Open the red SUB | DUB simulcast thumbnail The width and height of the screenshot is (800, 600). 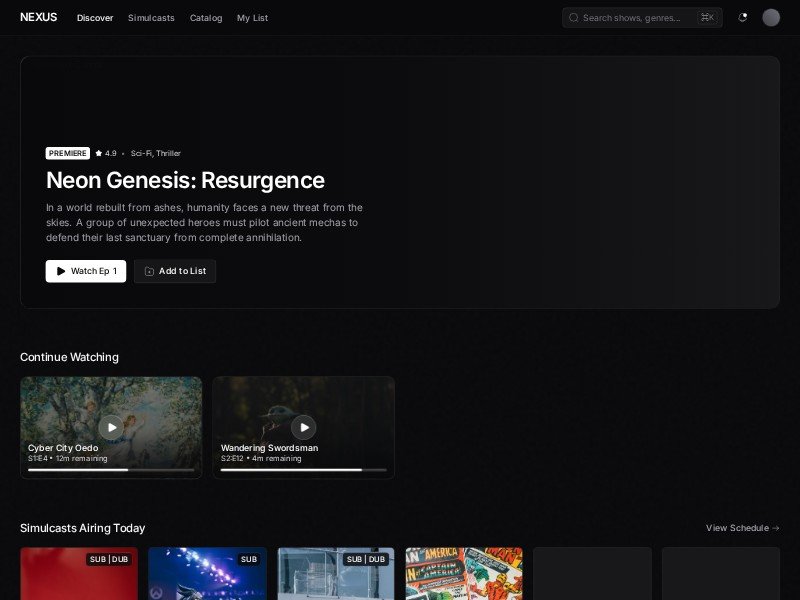coord(79,575)
